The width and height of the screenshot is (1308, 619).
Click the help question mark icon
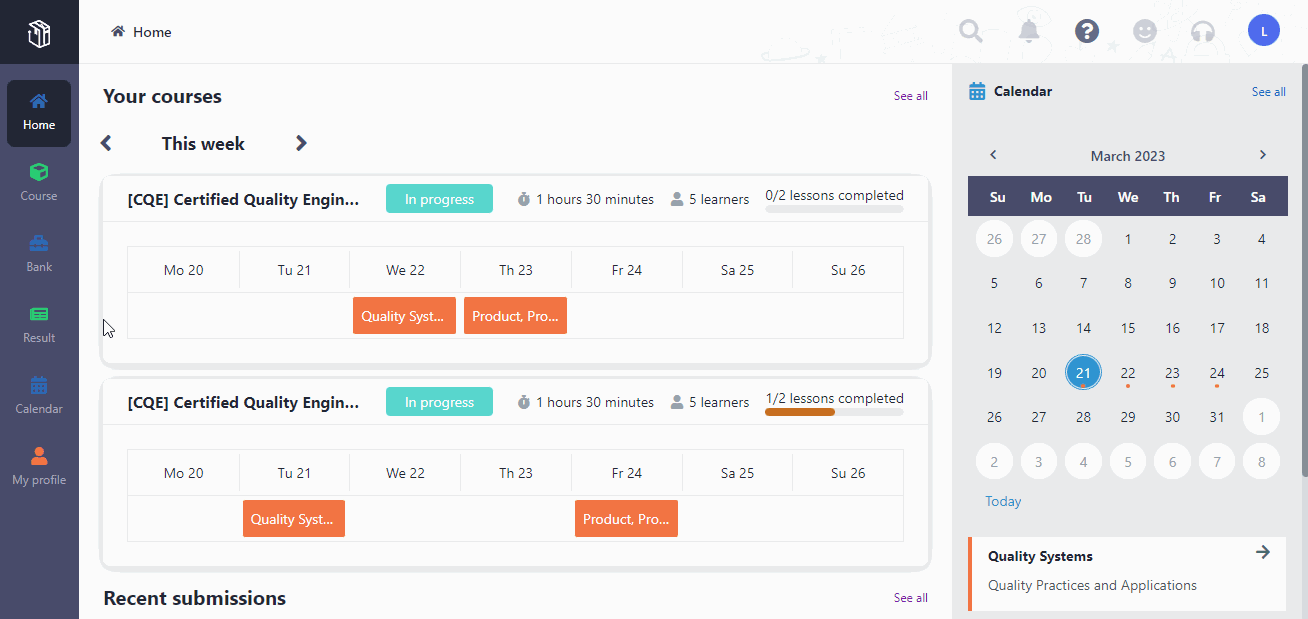click(x=1087, y=31)
